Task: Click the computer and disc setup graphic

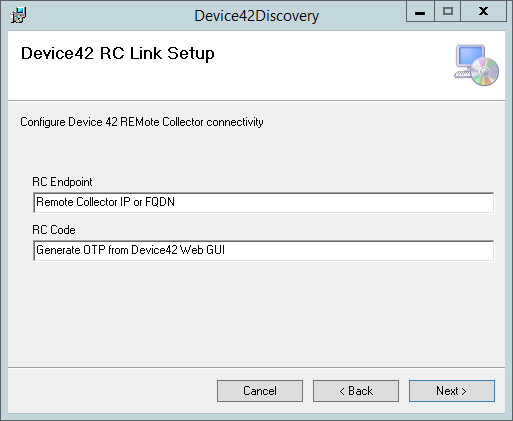Action: coord(476,65)
